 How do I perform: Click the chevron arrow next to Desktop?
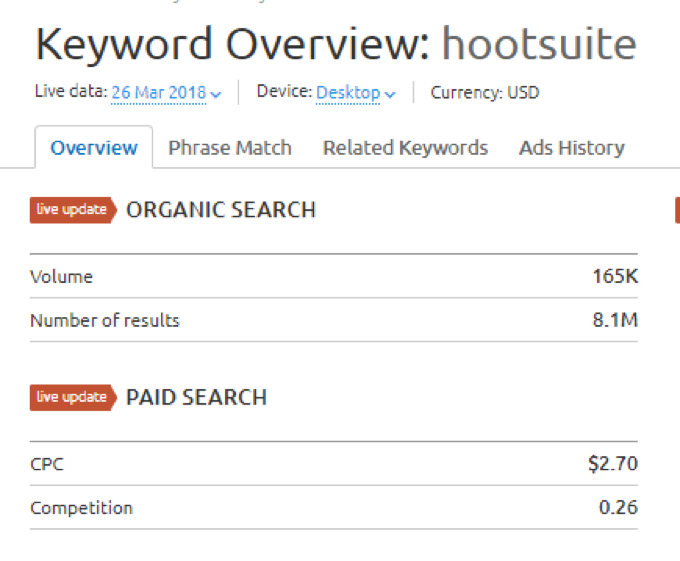click(390, 94)
